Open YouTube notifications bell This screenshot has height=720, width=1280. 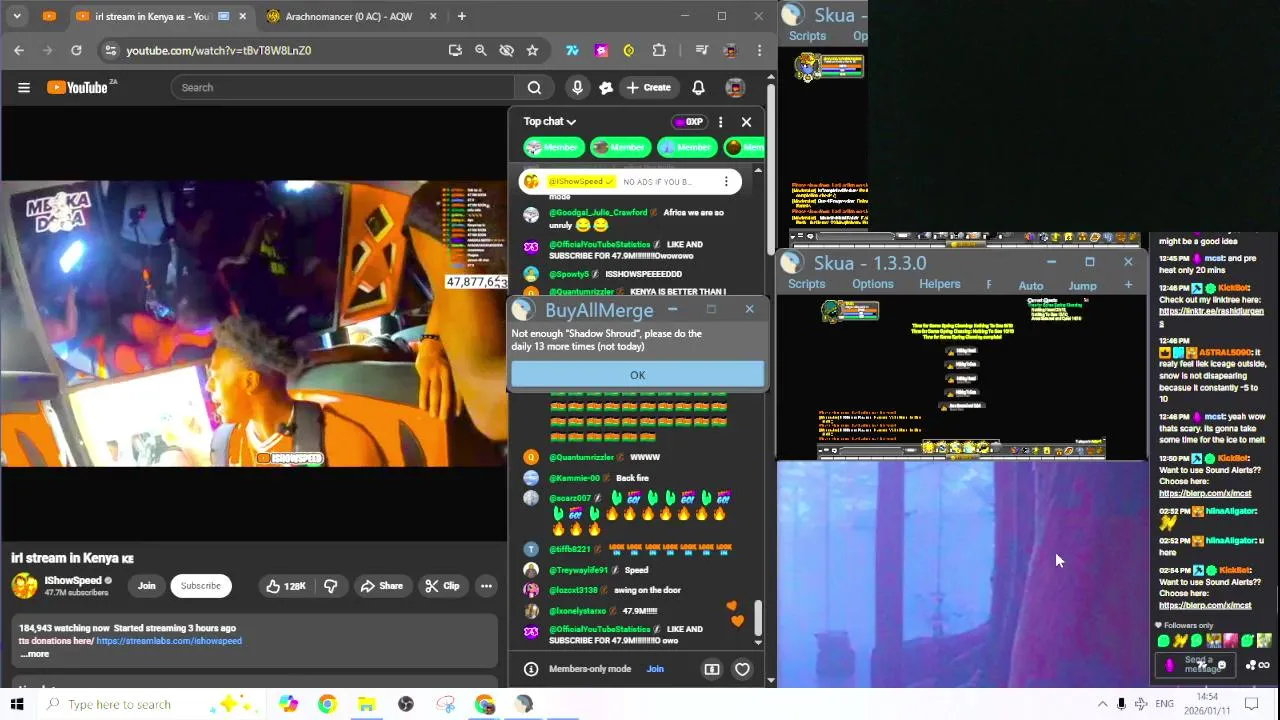pos(698,87)
